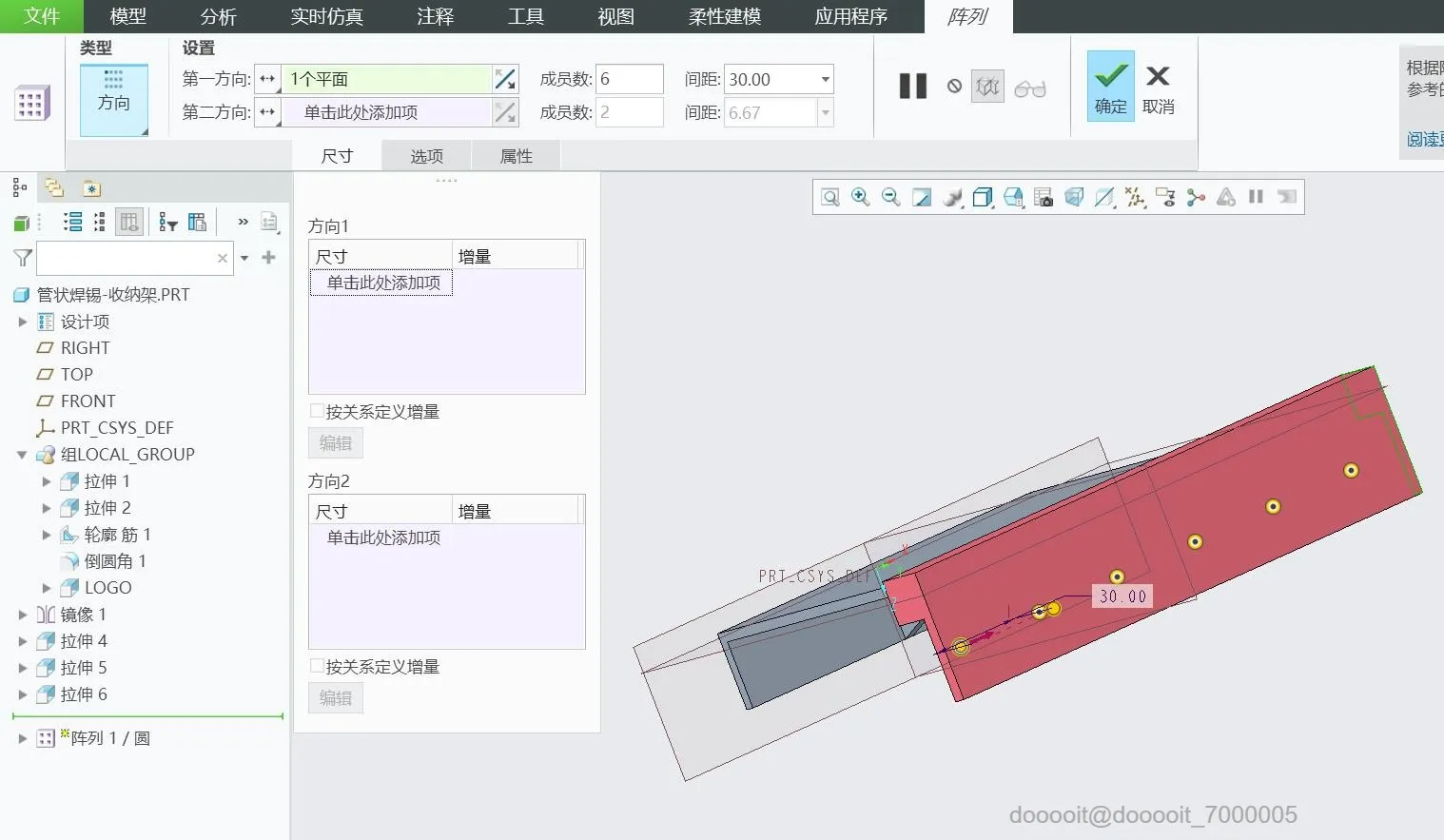Click the zoom out magnifier icon
The height and width of the screenshot is (840, 1444).
click(x=891, y=197)
